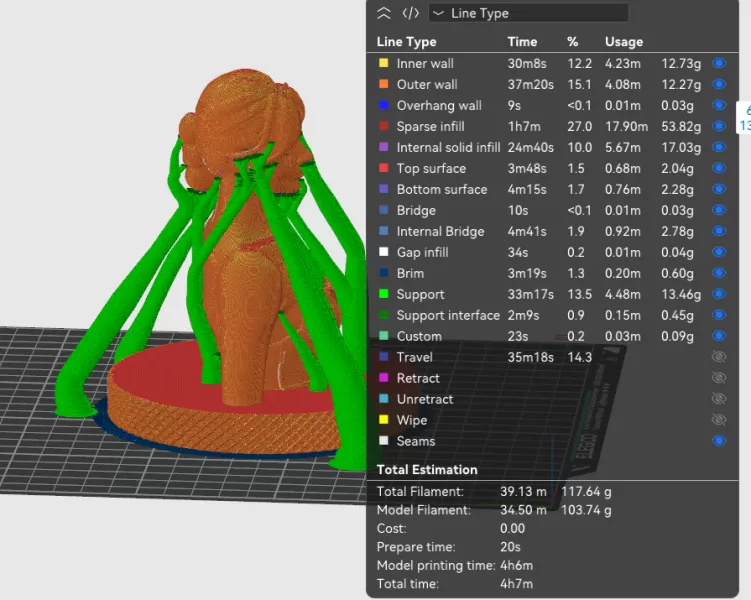Viewport: 751px width, 600px height.
Task: Click the yellow Wipe color swatch
Action: pos(384,420)
